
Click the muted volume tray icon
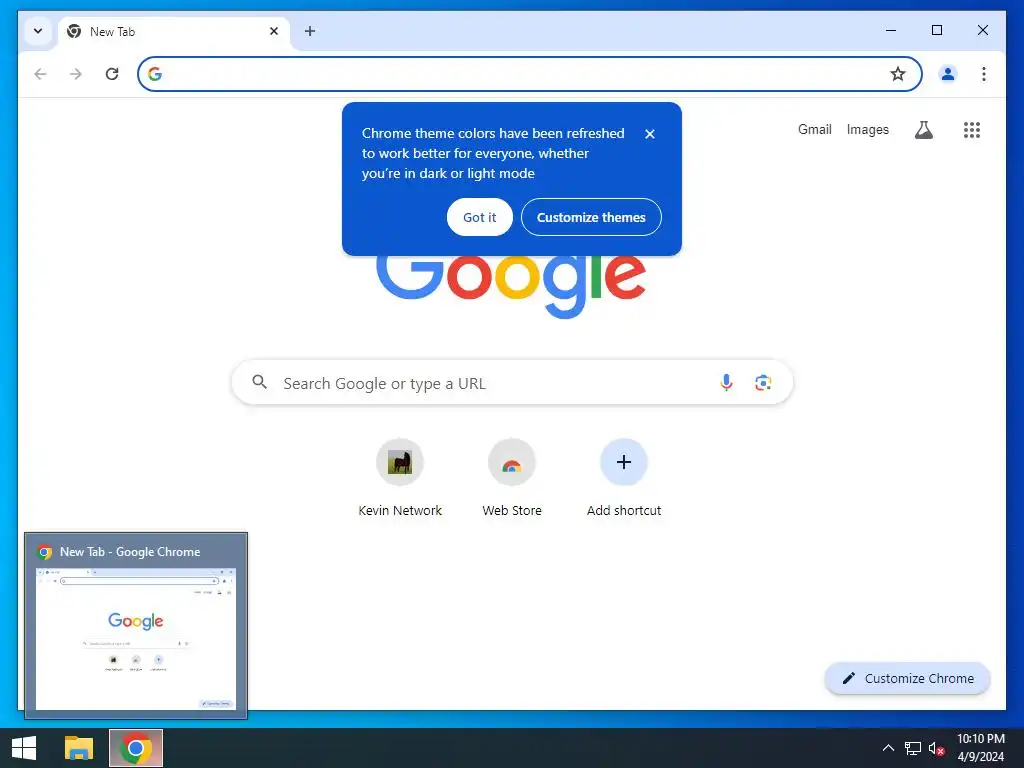click(x=936, y=748)
